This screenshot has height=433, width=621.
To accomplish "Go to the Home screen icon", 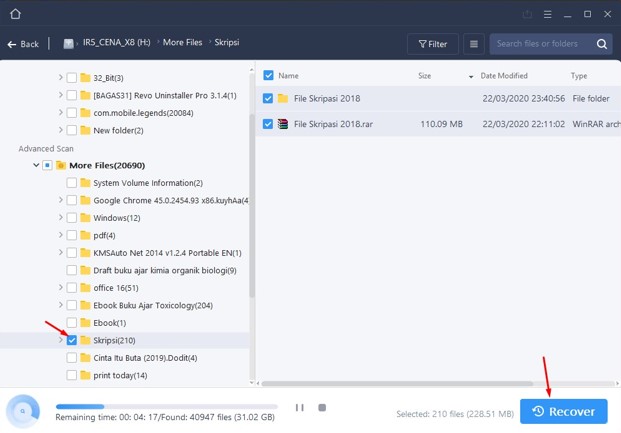I will click(15, 14).
